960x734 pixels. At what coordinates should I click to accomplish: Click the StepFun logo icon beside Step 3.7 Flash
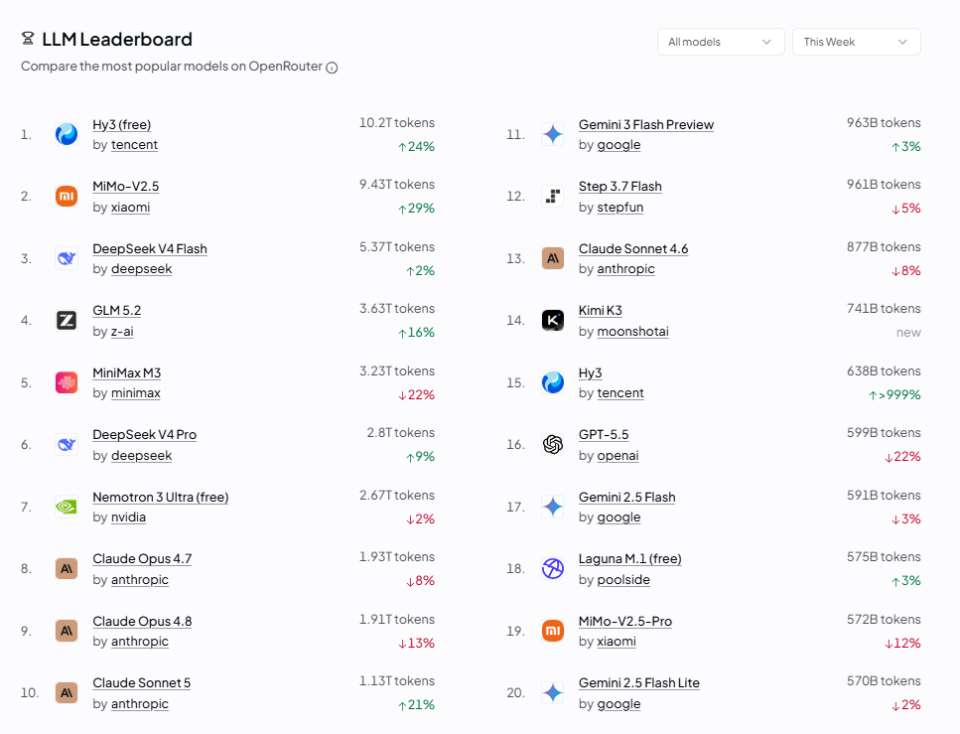[553, 196]
